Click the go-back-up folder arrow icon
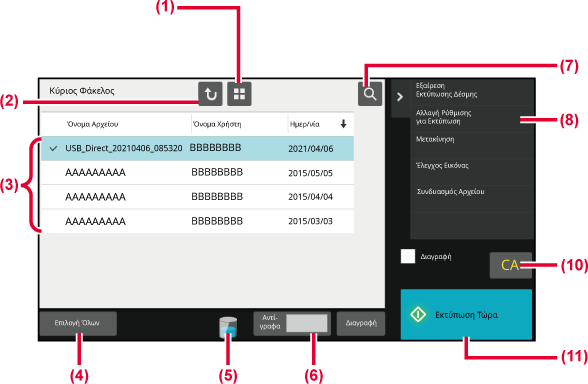588x384 pixels. click(210, 94)
